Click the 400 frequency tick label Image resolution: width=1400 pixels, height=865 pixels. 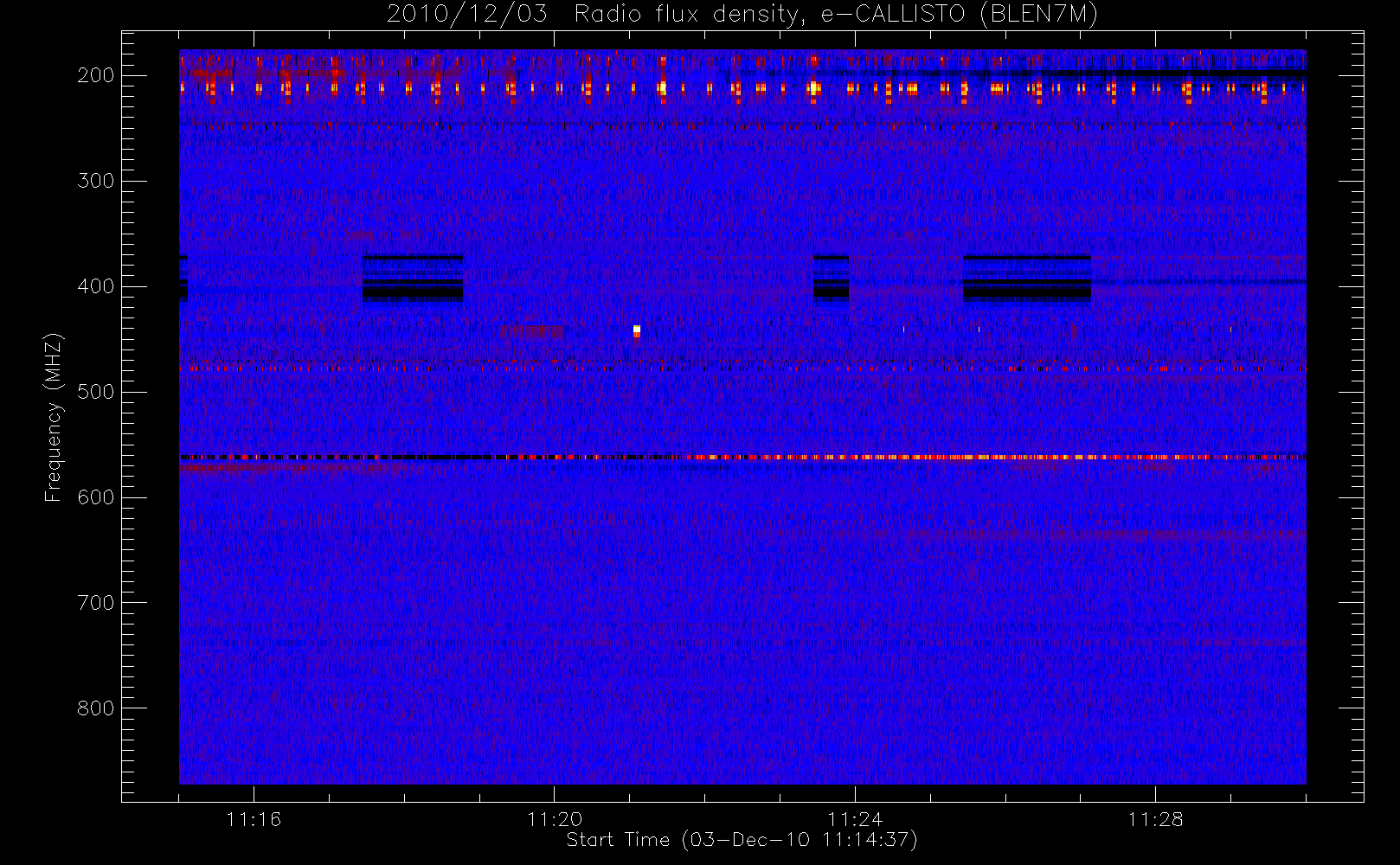(x=96, y=286)
